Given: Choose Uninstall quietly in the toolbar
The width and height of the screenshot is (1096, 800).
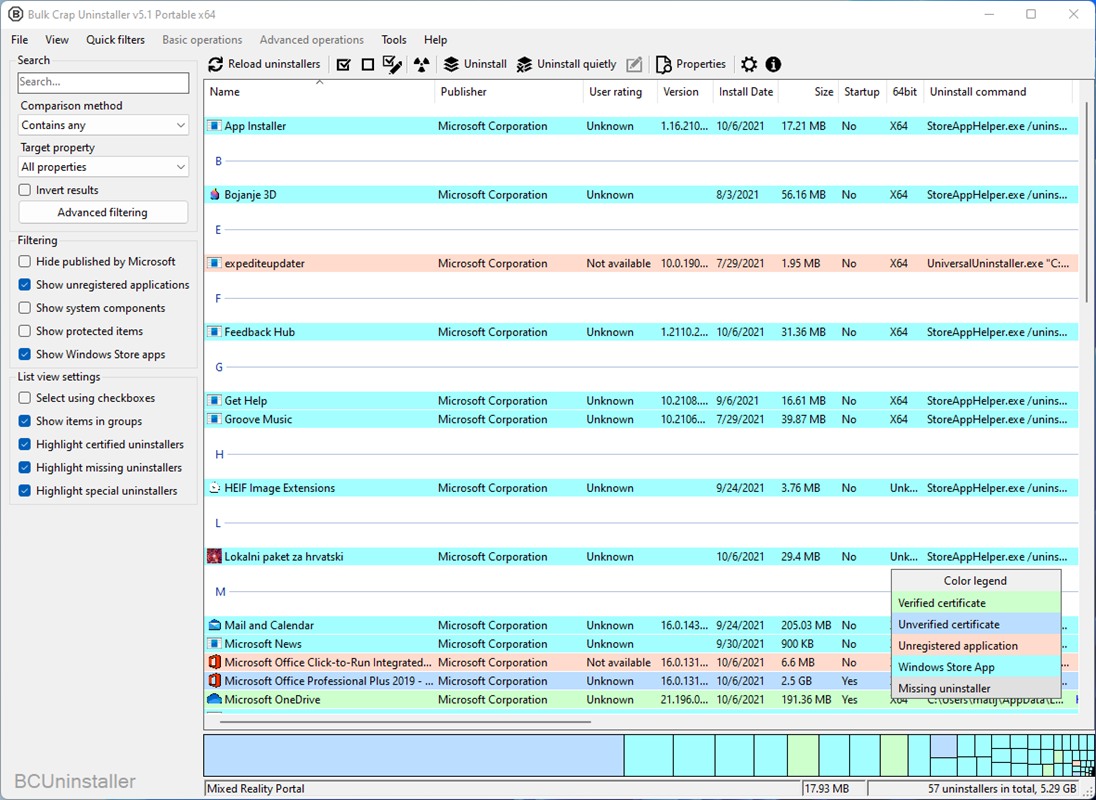Looking at the screenshot, I should [566, 64].
